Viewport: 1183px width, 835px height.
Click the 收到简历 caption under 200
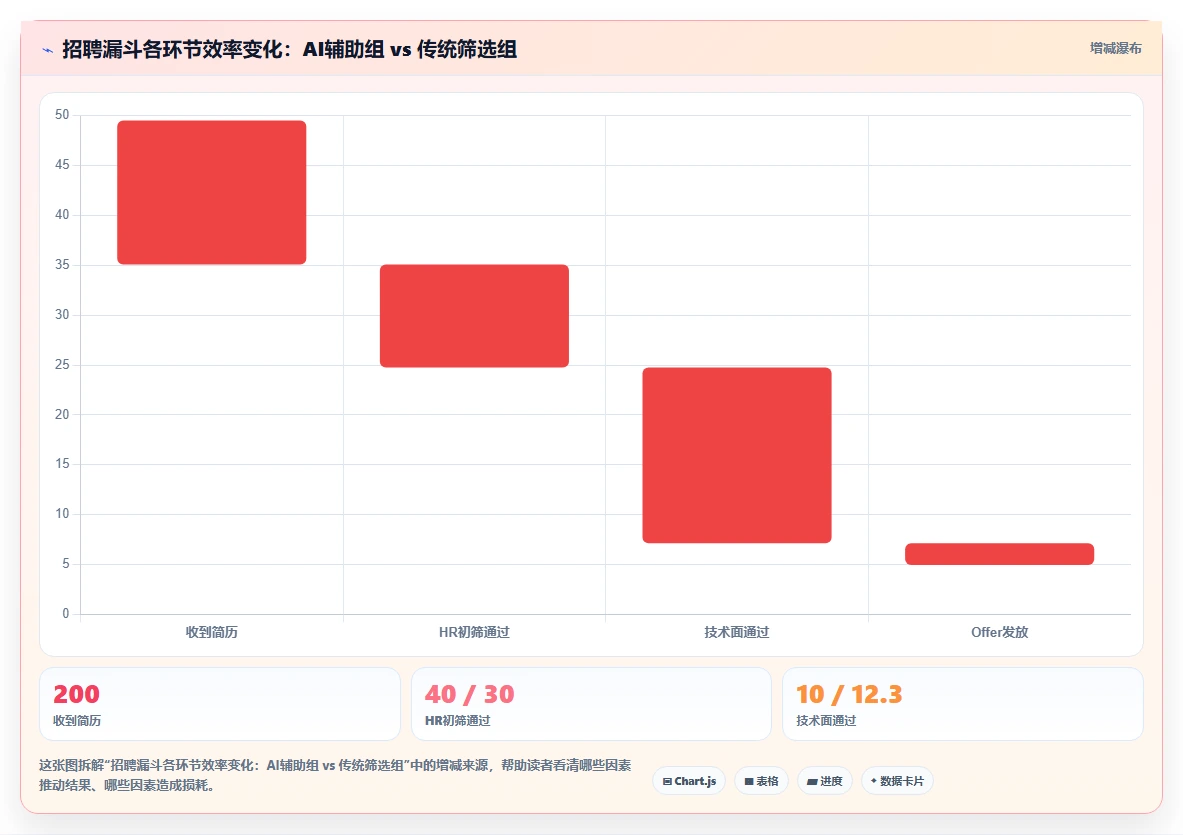click(x=77, y=720)
